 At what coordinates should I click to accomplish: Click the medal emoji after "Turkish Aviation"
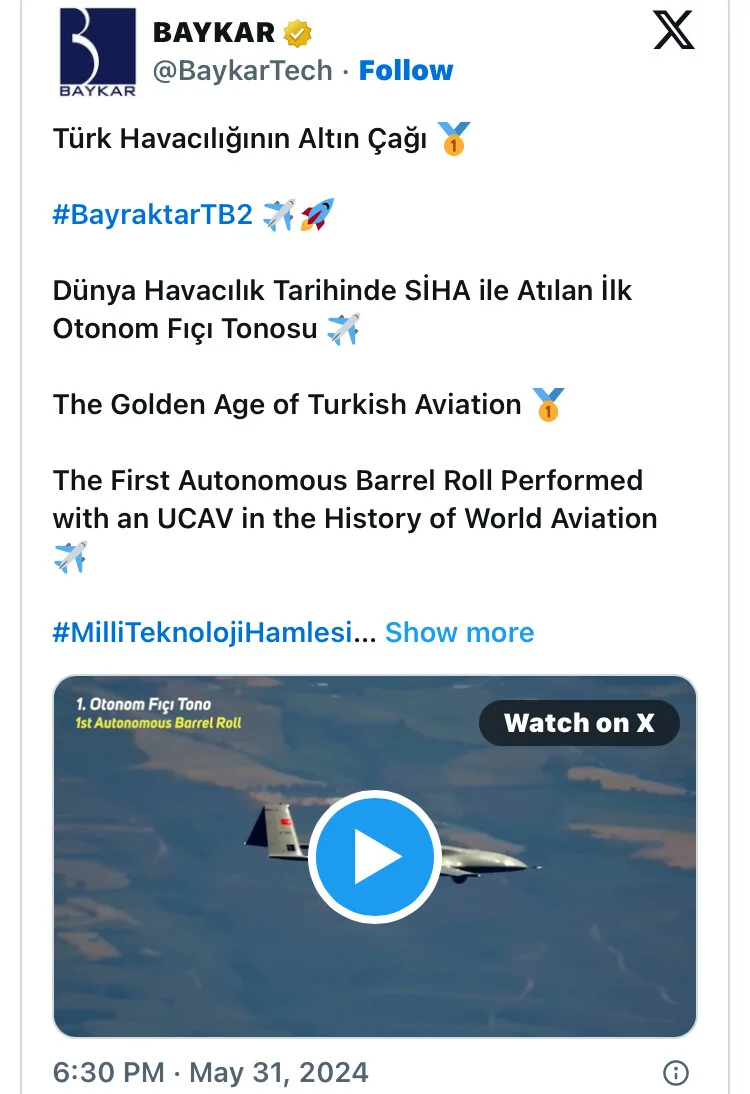(x=547, y=405)
